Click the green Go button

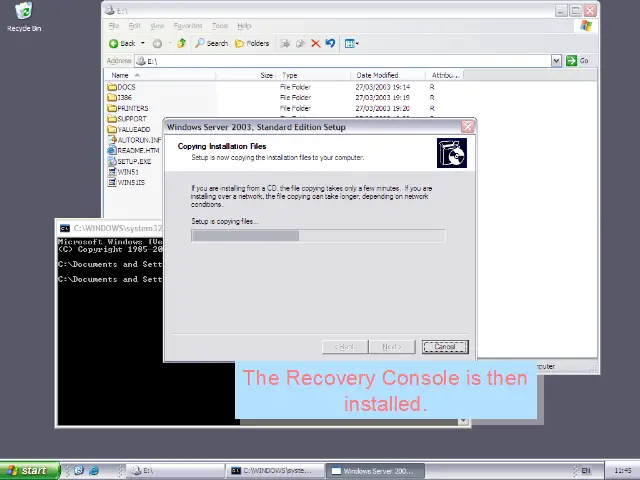coord(578,61)
